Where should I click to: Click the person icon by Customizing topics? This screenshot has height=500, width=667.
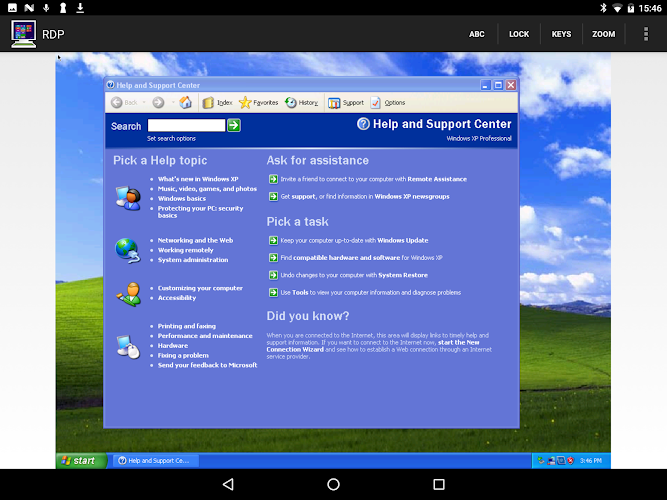click(129, 294)
